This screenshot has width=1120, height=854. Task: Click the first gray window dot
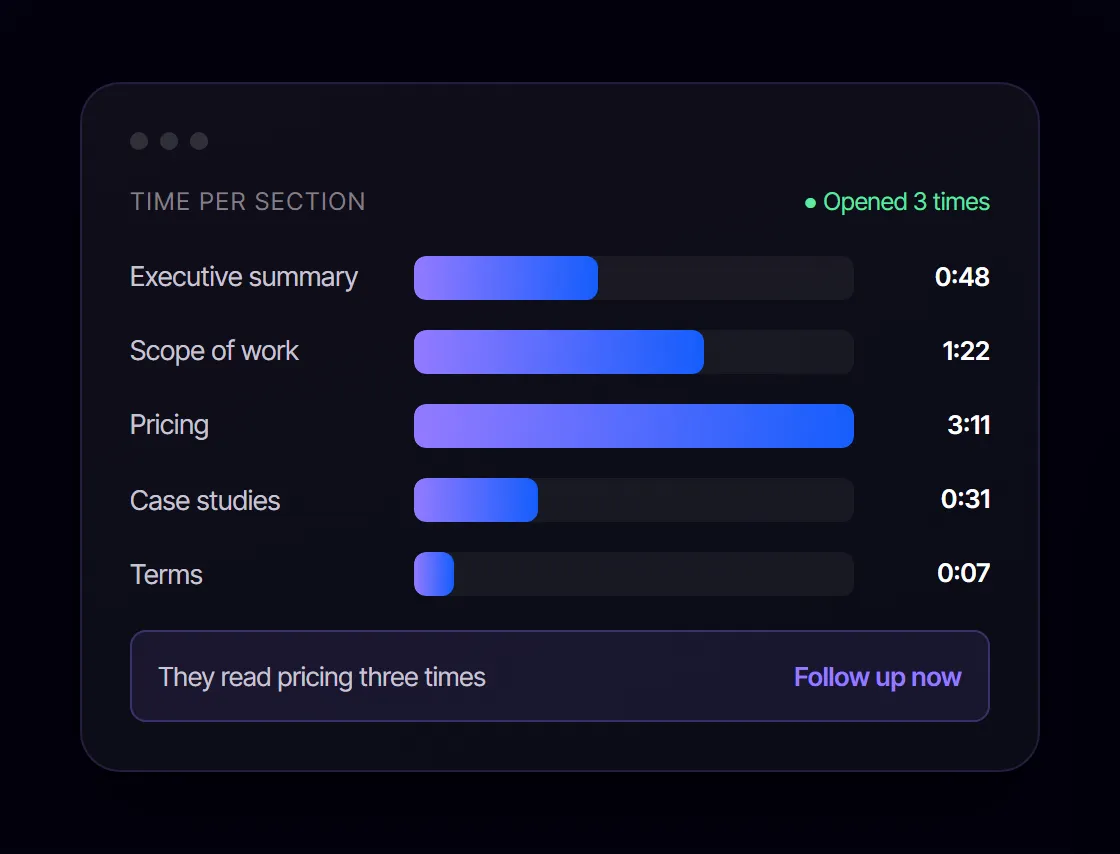click(x=139, y=141)
